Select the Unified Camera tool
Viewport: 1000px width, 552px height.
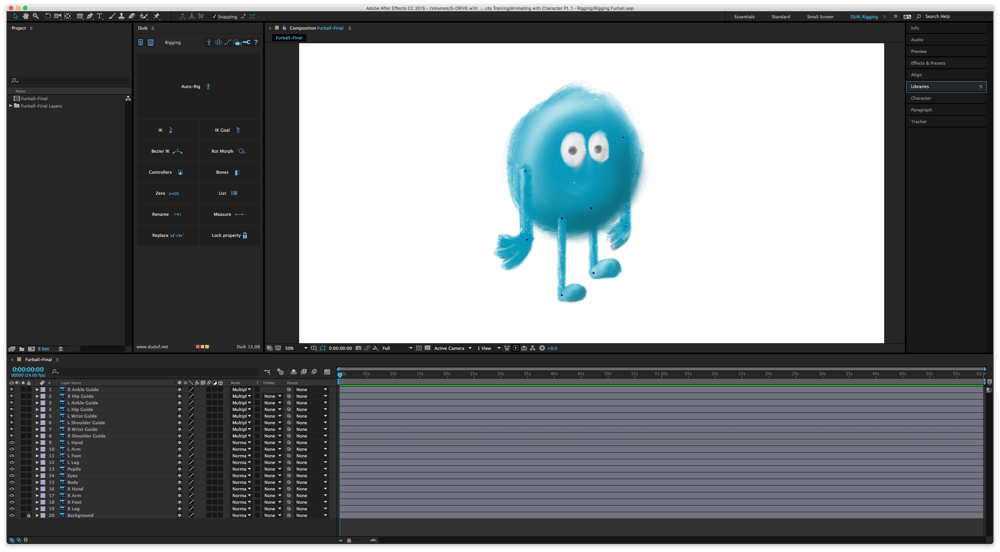pos(57,16)
